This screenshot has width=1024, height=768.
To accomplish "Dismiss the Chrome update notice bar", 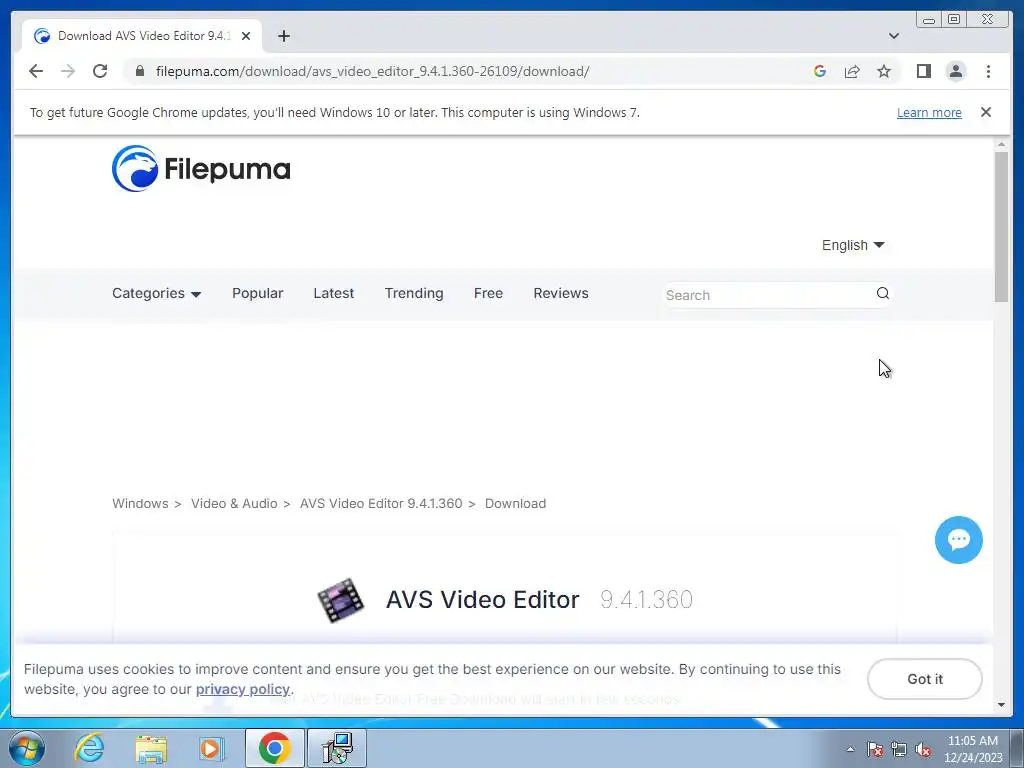I will pyautogui.click(x=986, y=112).
